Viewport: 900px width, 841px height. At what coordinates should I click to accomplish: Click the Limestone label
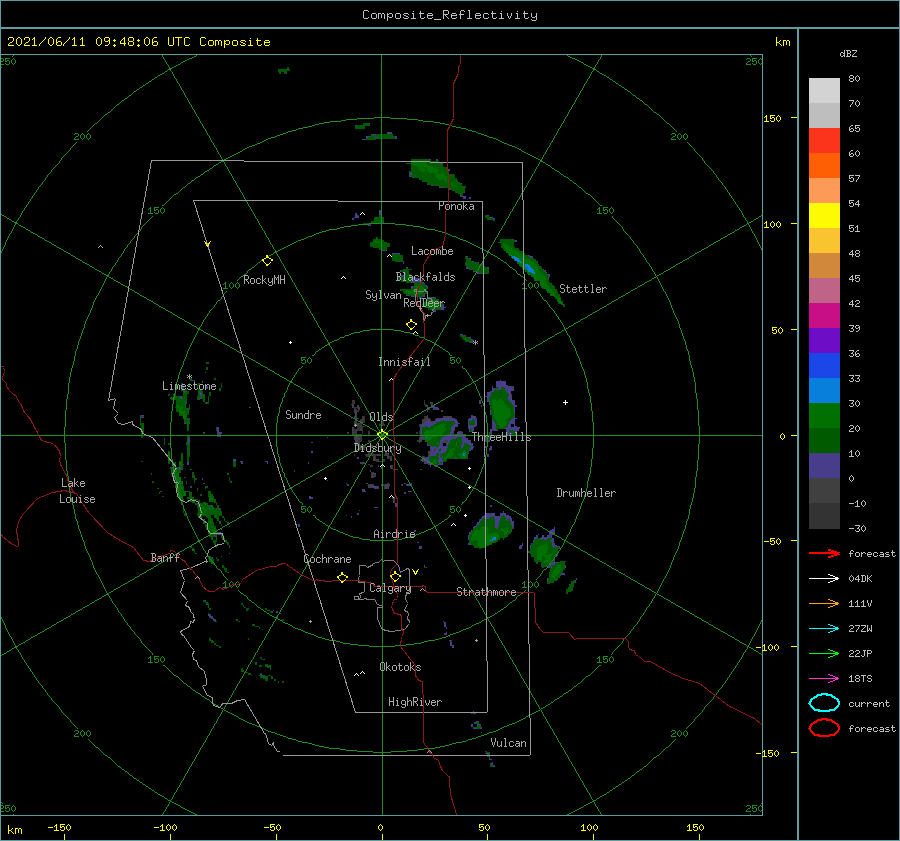(x=189, y=386)
